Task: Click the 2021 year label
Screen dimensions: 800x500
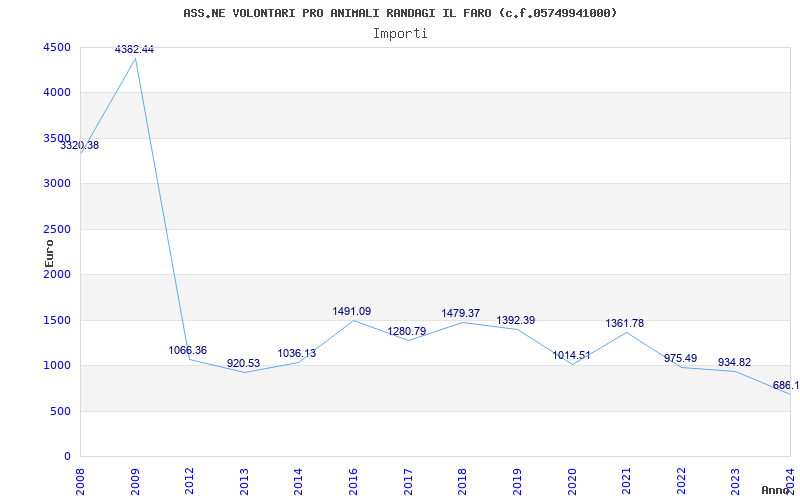Action: [x=627, y=481]
